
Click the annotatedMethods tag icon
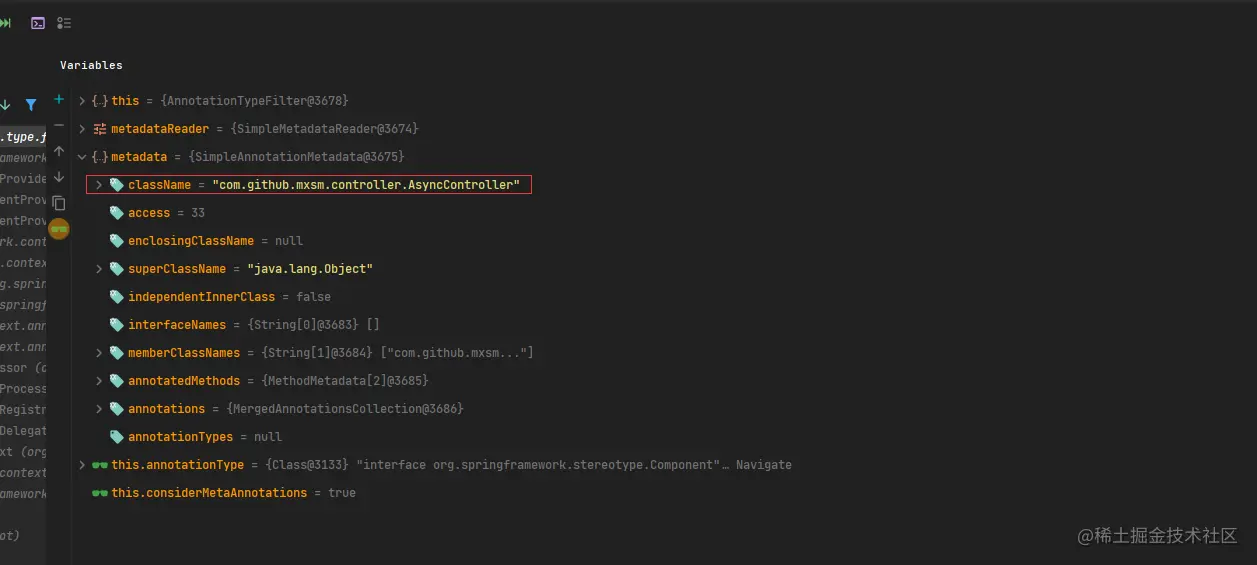tap(117, 381)
